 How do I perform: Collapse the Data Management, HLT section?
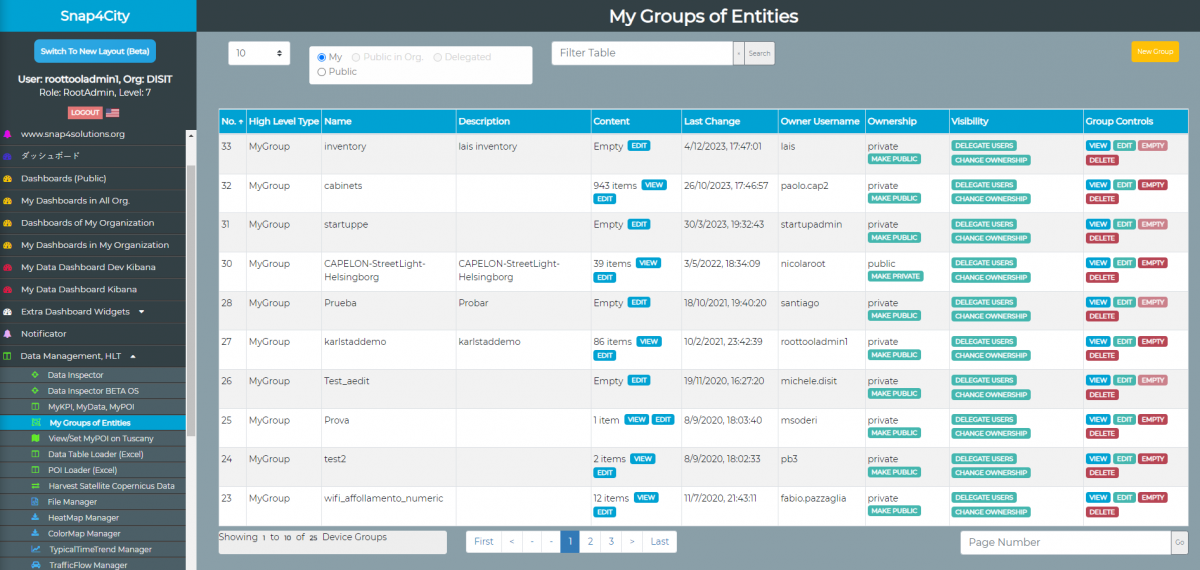point(133,355)
